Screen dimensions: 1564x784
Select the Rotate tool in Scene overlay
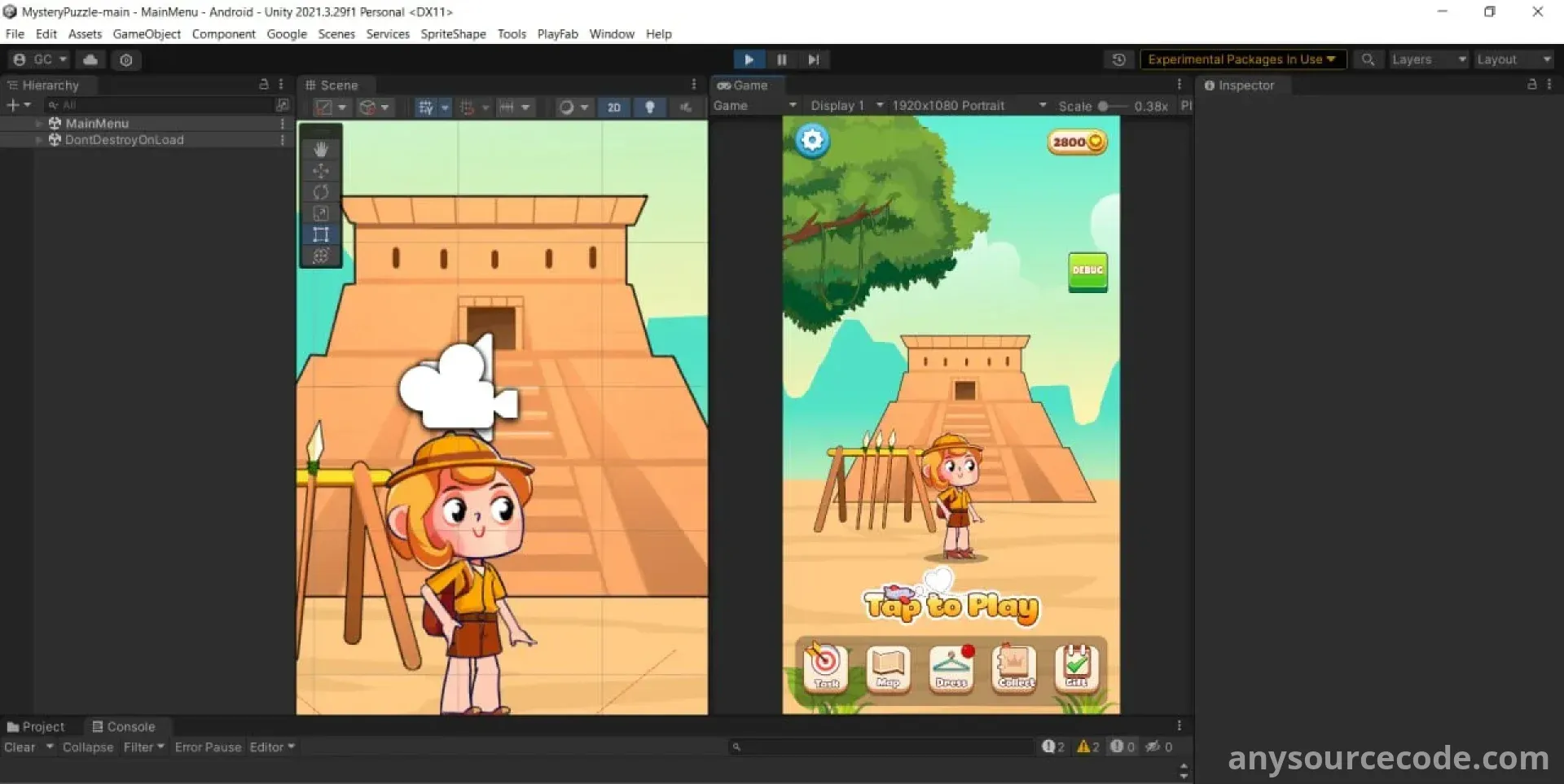click(321, 192)
